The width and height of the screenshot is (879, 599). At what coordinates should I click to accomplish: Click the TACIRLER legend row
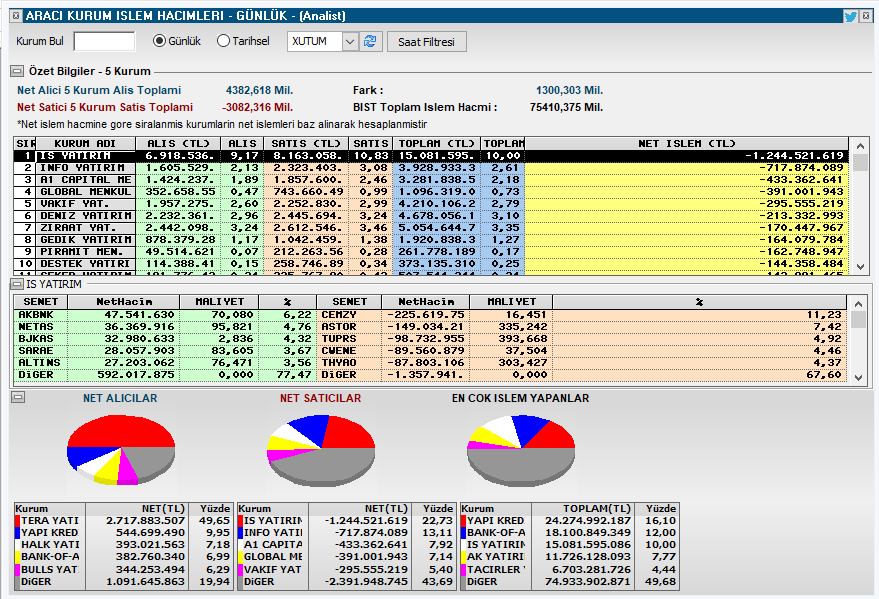click(x=570, y=569)
